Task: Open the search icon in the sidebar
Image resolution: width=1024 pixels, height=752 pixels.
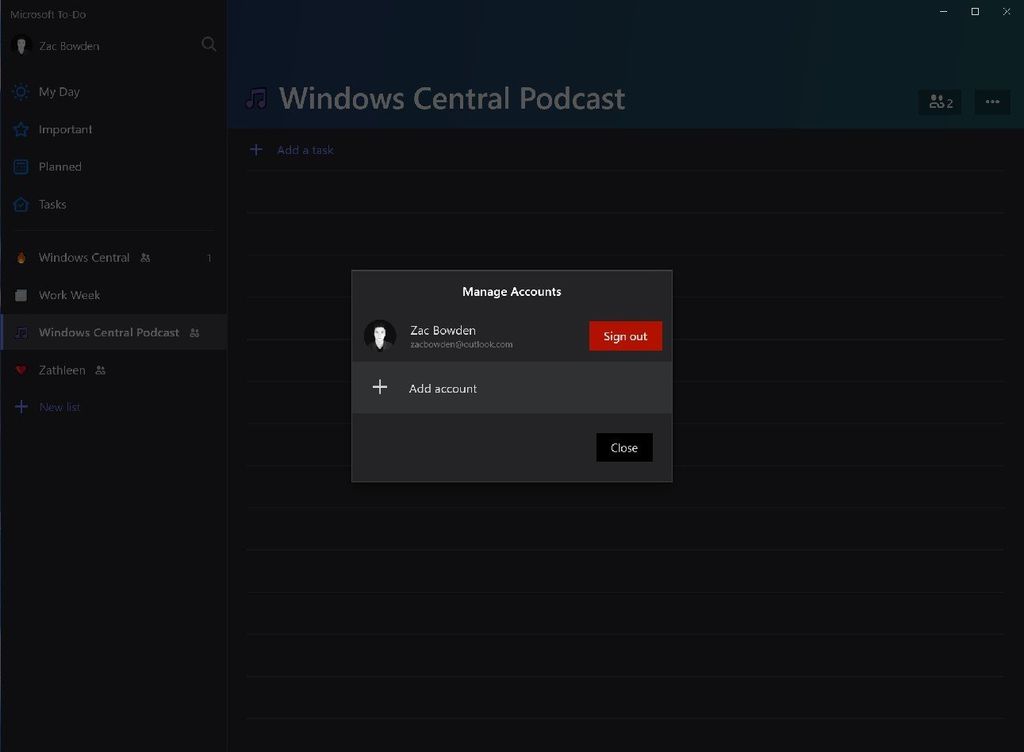Action: point(208,44)
